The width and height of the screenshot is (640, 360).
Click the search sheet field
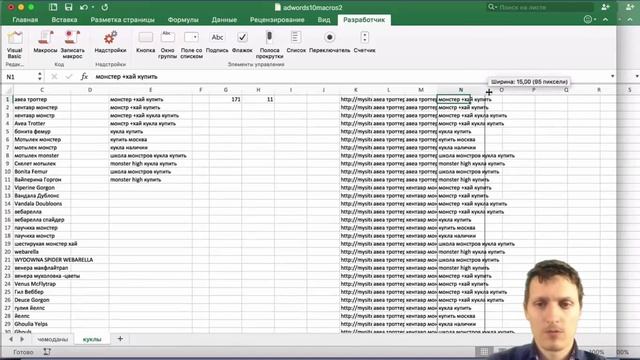540,7
